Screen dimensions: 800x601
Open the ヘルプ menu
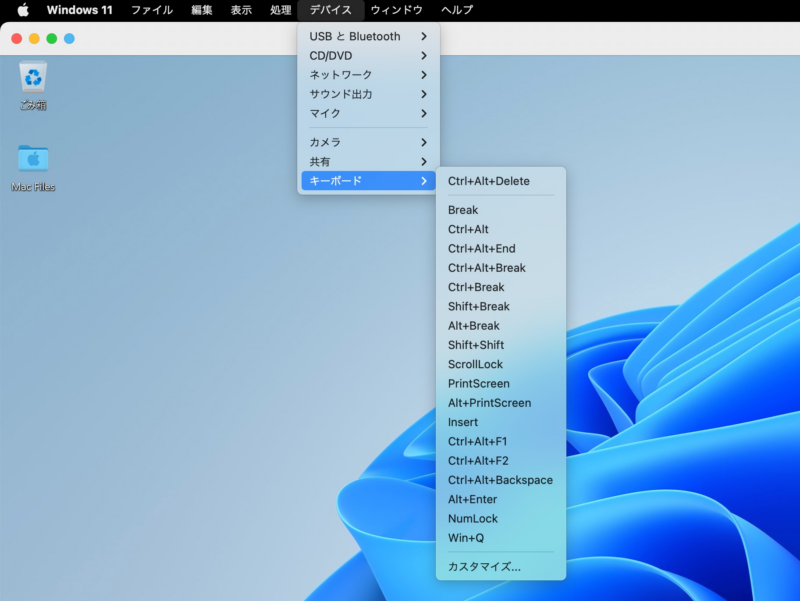[457, 10]
